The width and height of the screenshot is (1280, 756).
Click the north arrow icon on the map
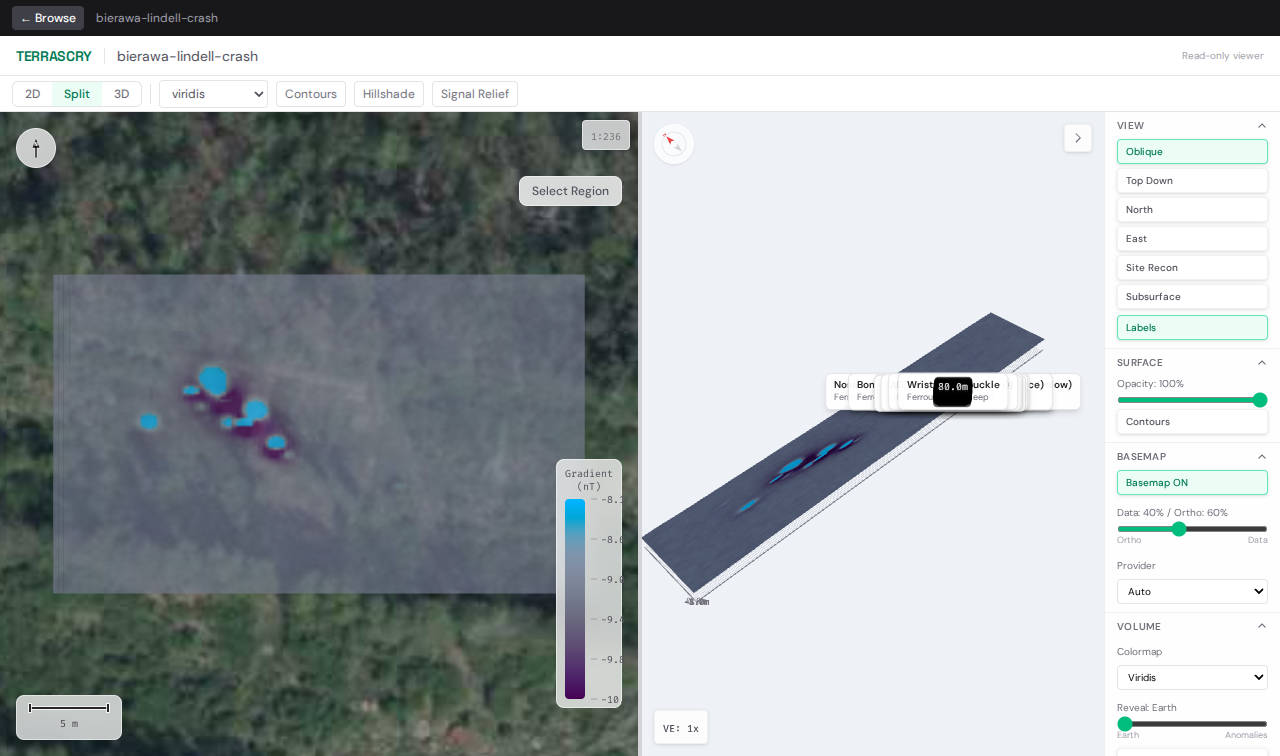click(36, 147)
